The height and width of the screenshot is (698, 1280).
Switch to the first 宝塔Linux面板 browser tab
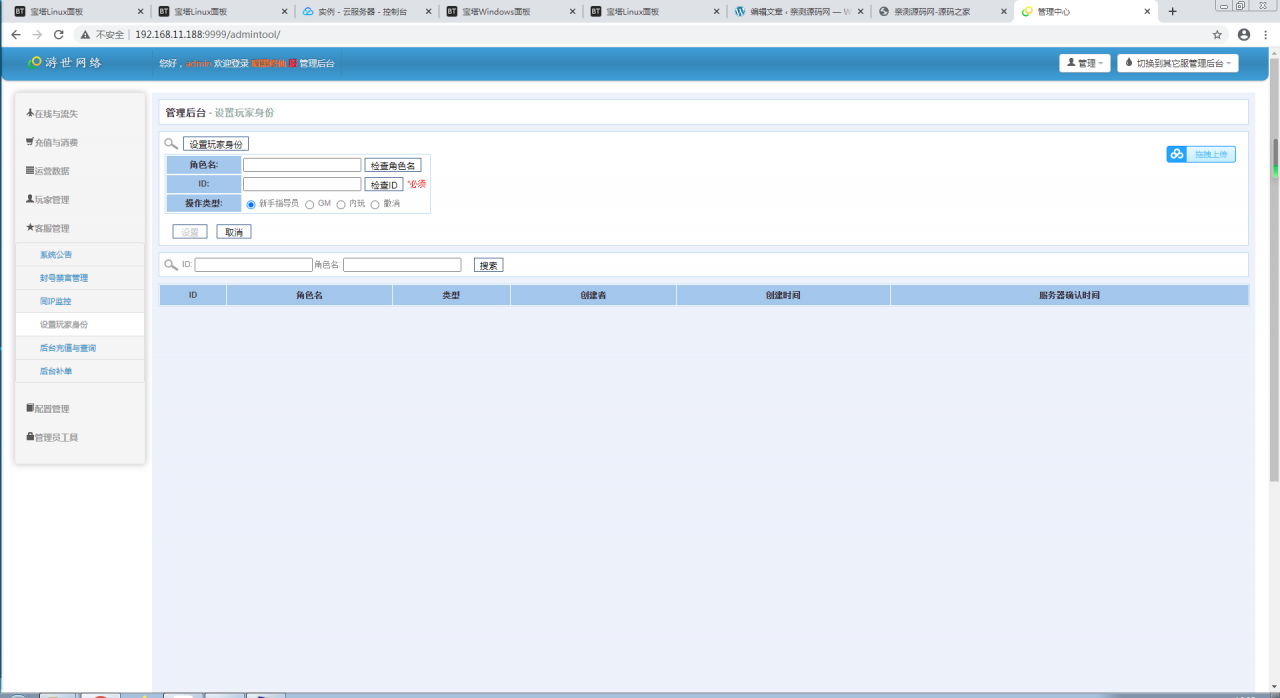[78, 11]
